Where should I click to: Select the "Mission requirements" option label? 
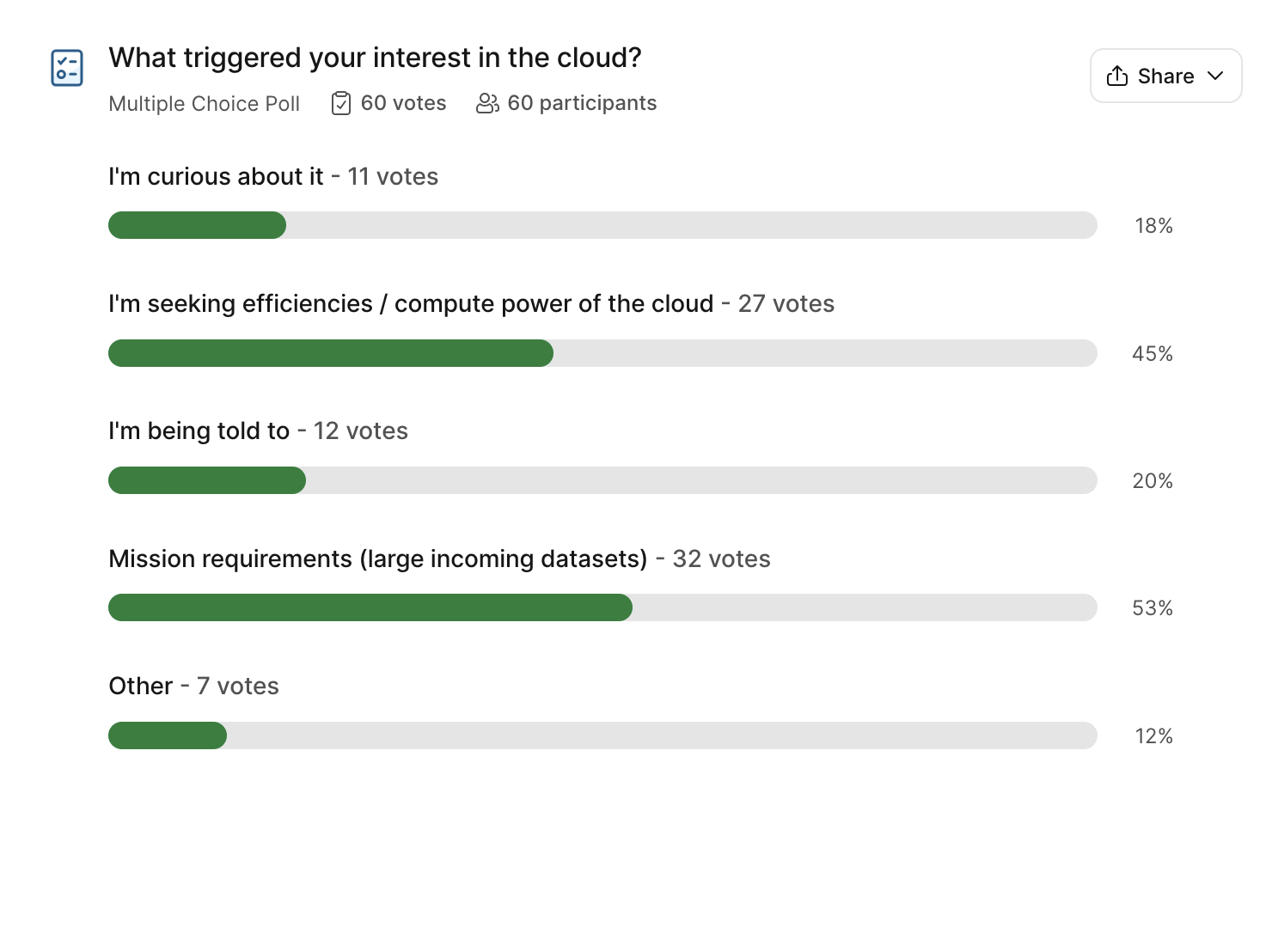click(x=377, y=558)
